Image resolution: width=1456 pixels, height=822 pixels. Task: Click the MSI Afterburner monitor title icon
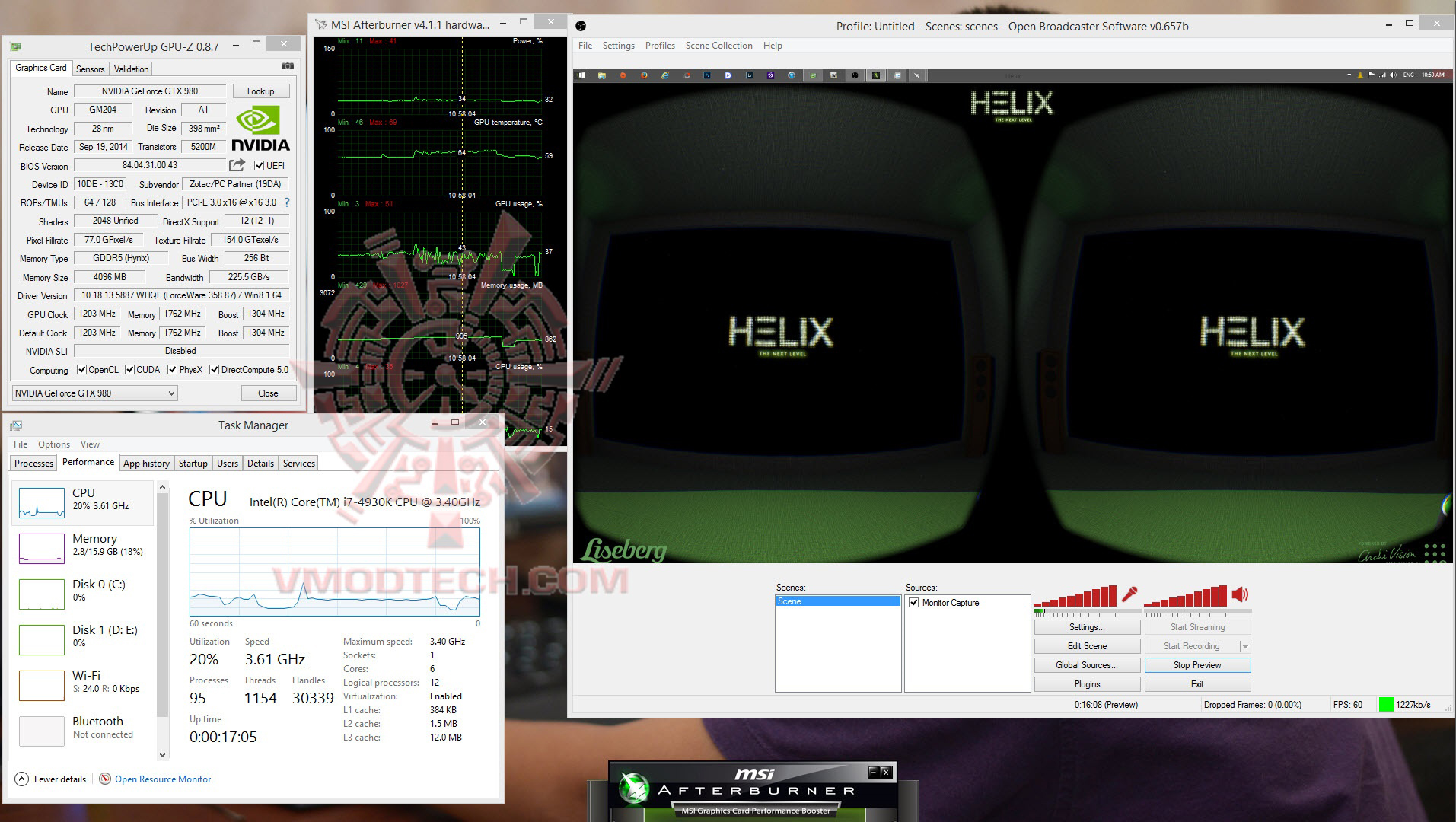pos(321,24)
